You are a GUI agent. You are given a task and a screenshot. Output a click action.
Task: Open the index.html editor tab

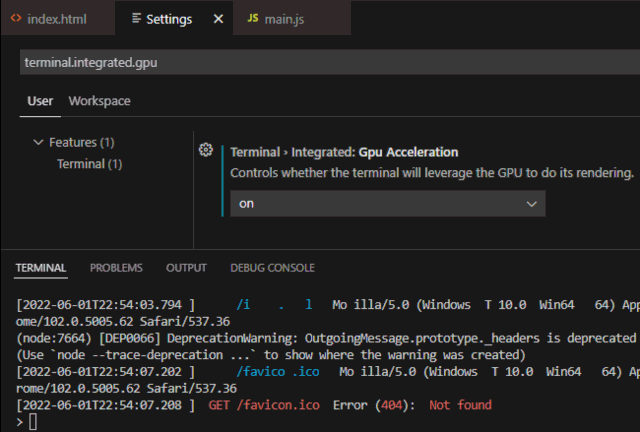tap(57, 19)
